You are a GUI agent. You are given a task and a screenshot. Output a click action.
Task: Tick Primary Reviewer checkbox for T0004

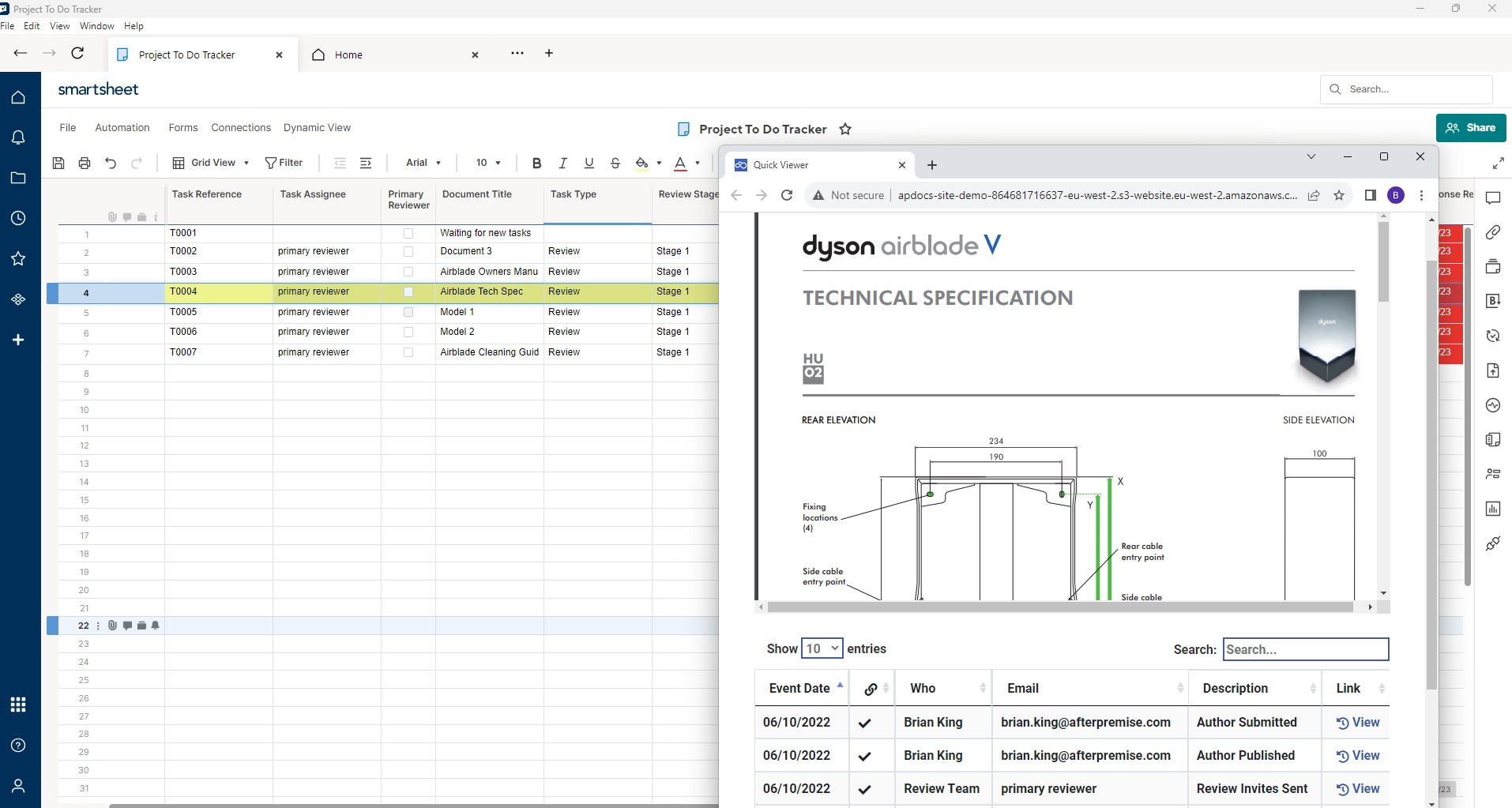[408, 291]
